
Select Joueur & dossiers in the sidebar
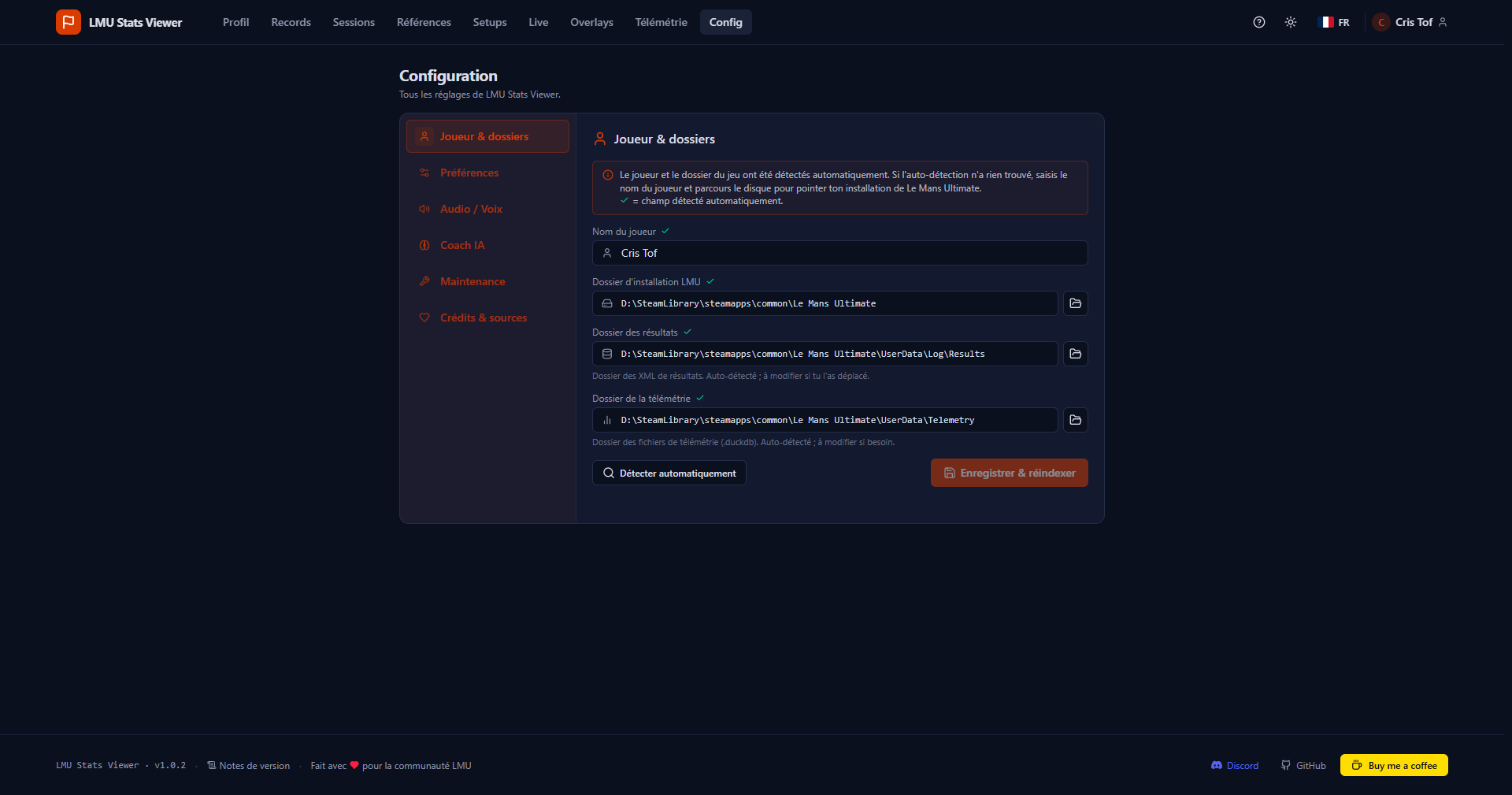click(487, 136)
